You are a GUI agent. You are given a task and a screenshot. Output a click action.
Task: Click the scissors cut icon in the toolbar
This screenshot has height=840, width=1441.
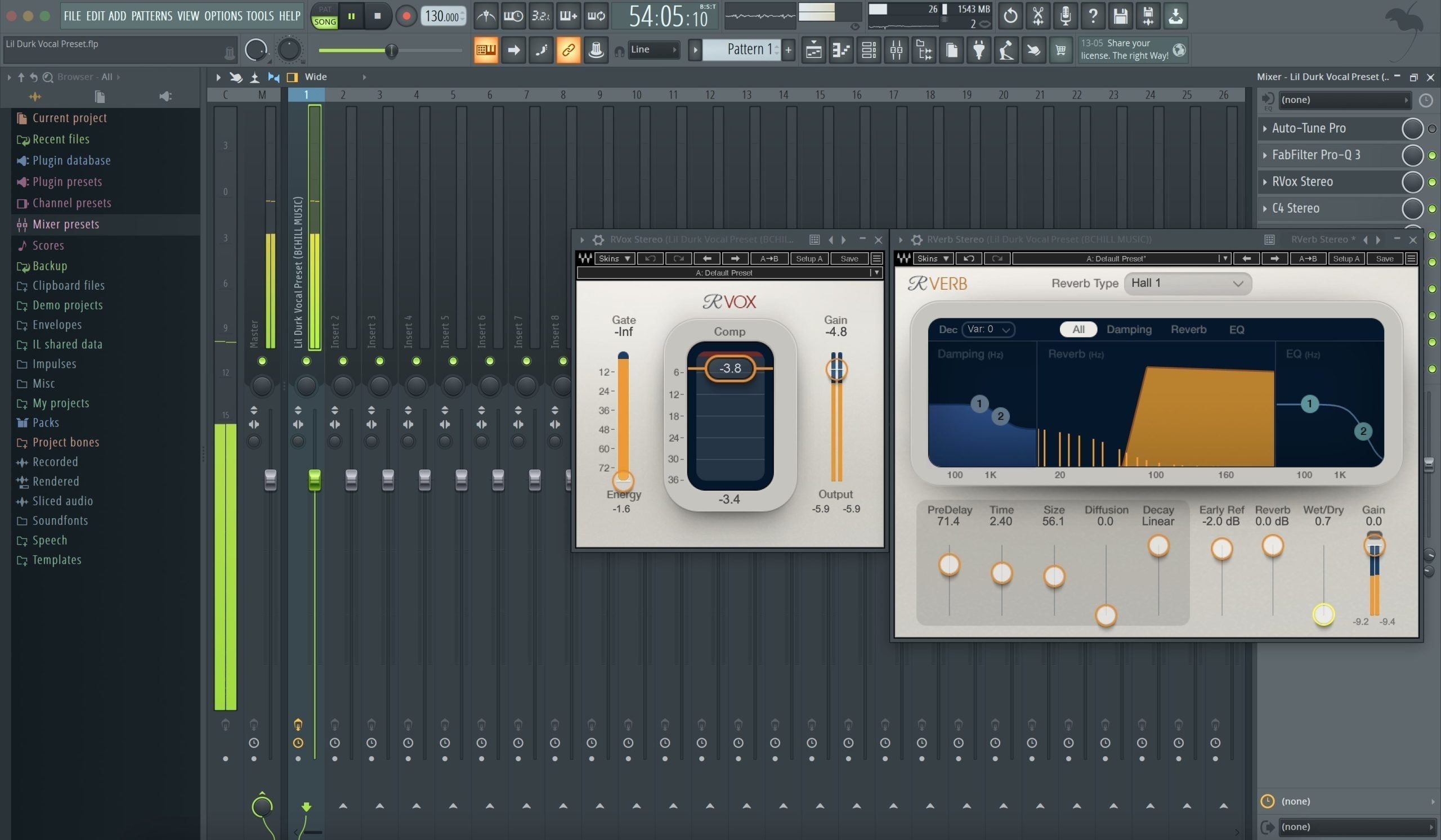coord(1037,15)
